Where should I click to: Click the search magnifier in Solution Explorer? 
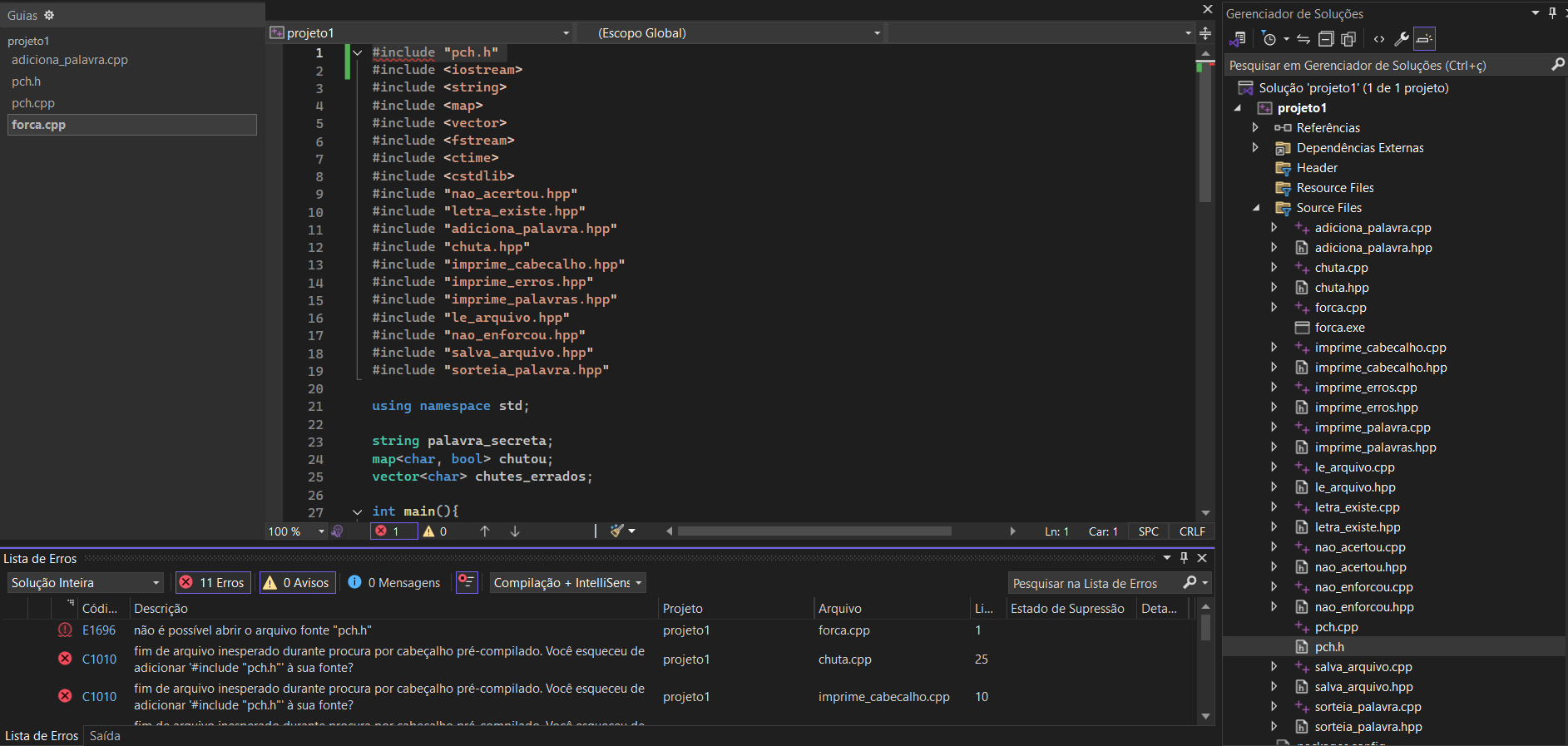[1557, 65]
